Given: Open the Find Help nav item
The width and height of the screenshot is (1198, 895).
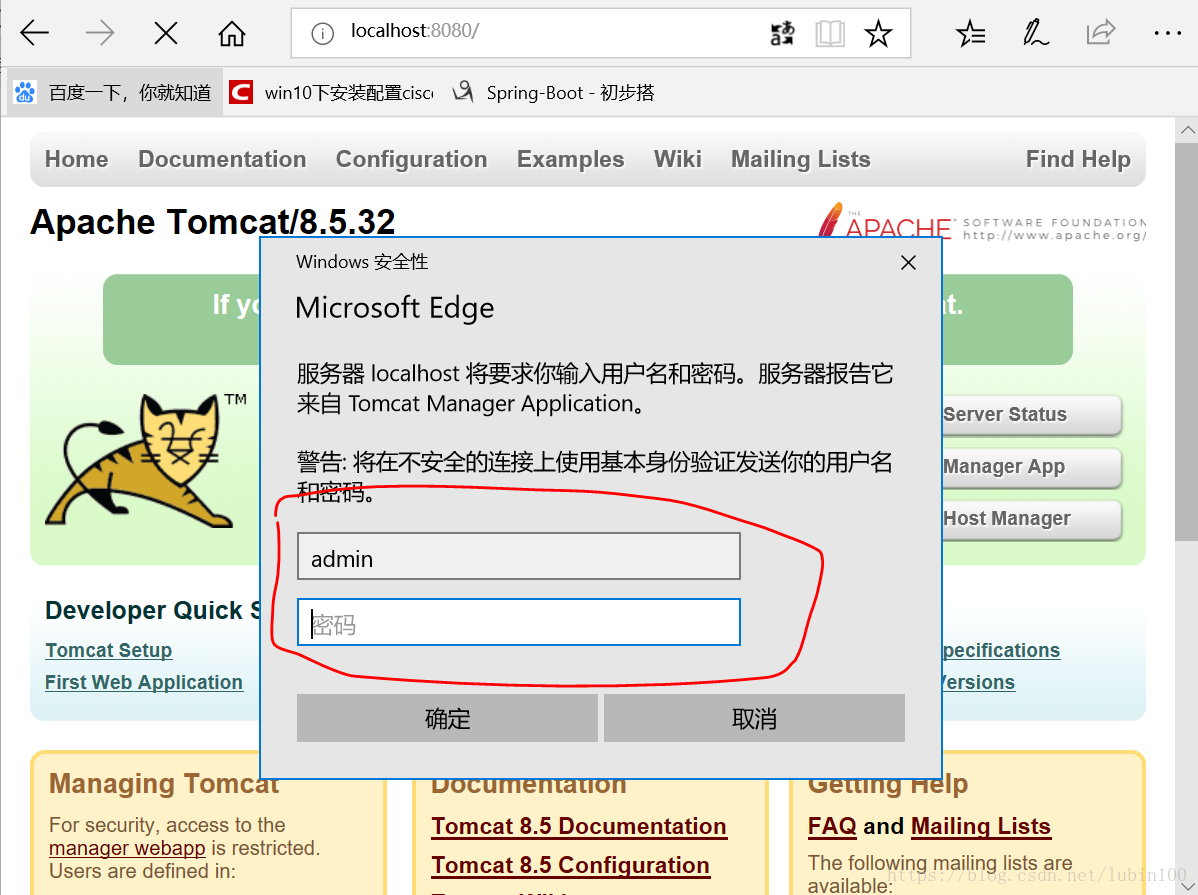Looking at the screenshot, I should (1078, 159).
